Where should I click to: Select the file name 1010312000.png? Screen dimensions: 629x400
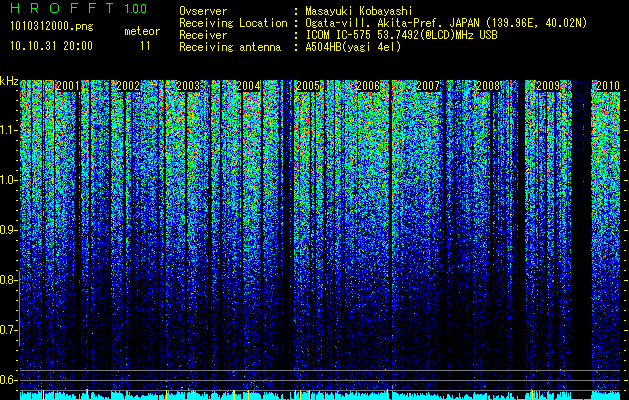click(51, 27)
